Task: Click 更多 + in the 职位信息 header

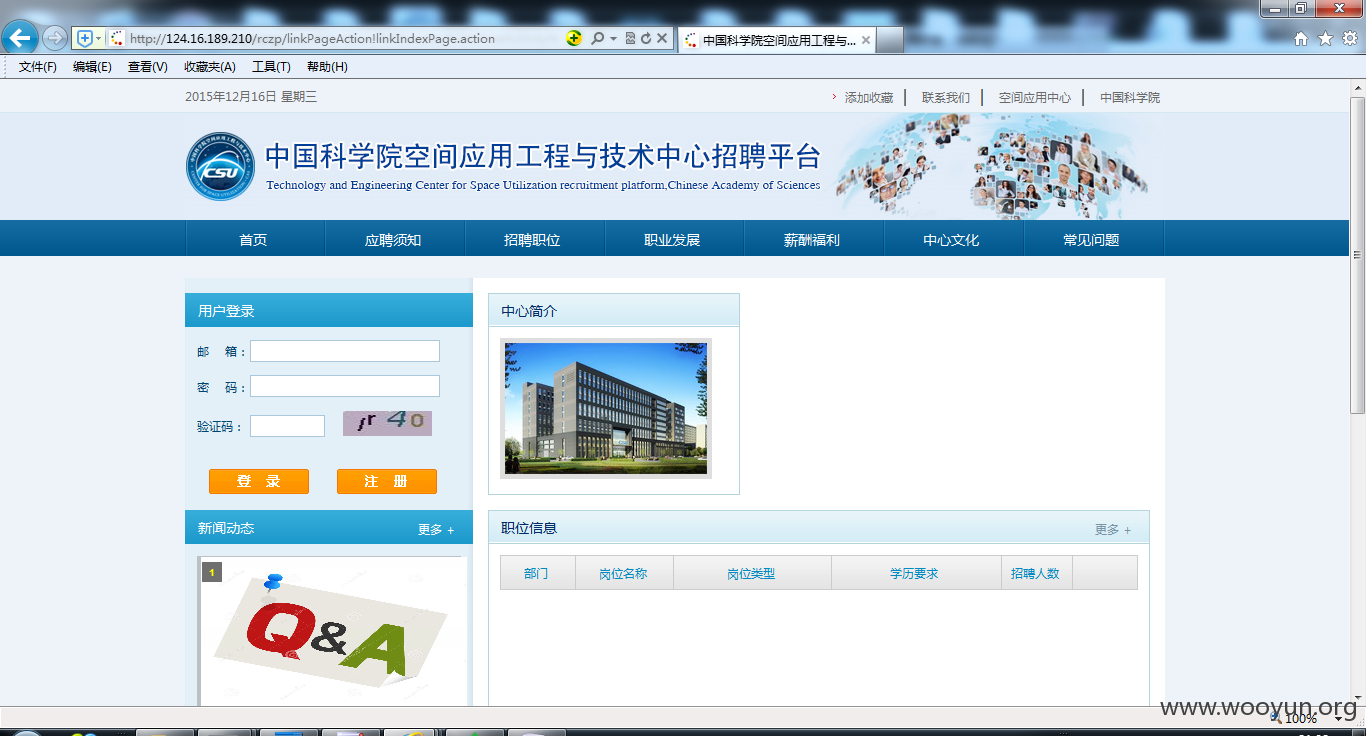Action: (x=1113, y=530)
